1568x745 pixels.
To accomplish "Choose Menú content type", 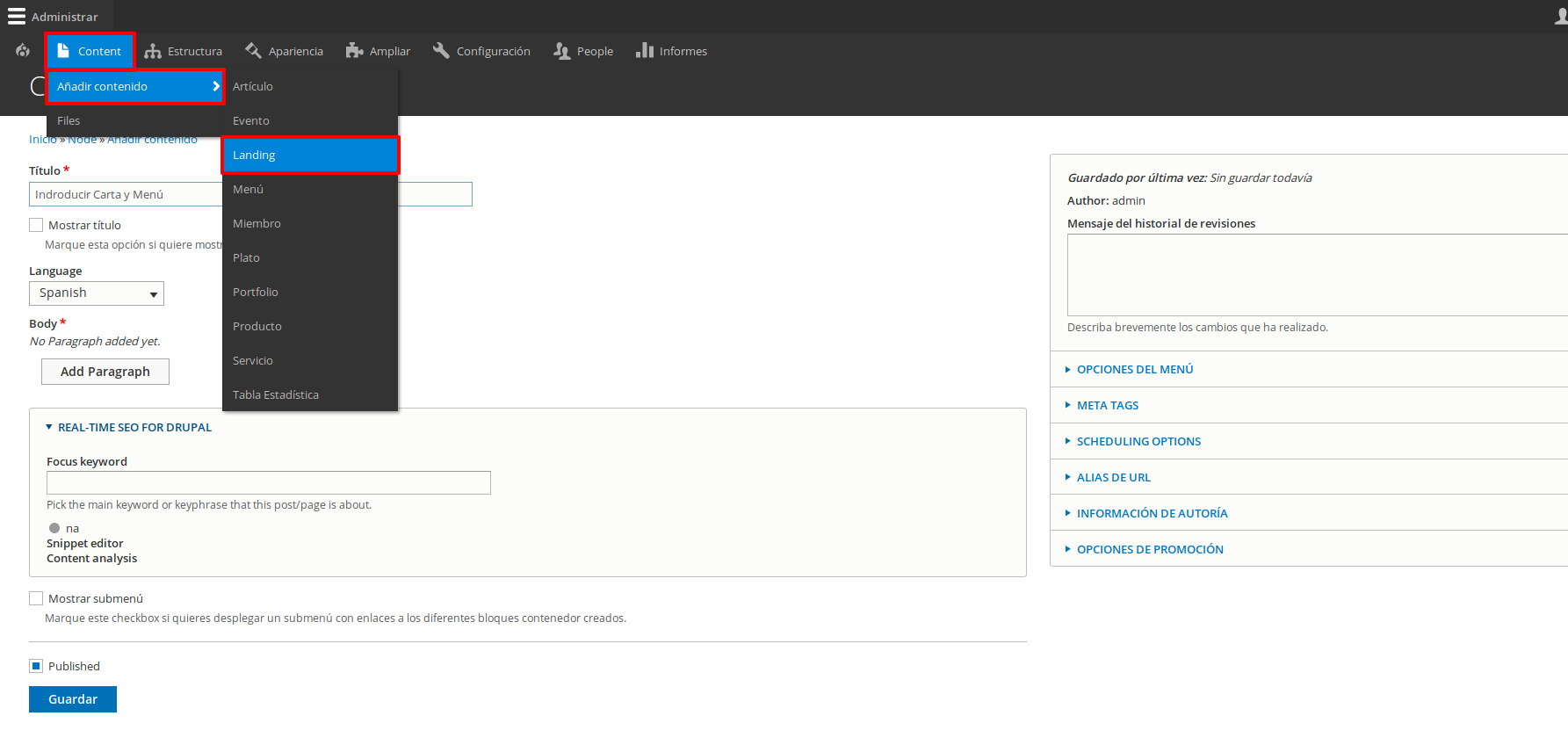I will pyautogui.click(x=310, y=189).
